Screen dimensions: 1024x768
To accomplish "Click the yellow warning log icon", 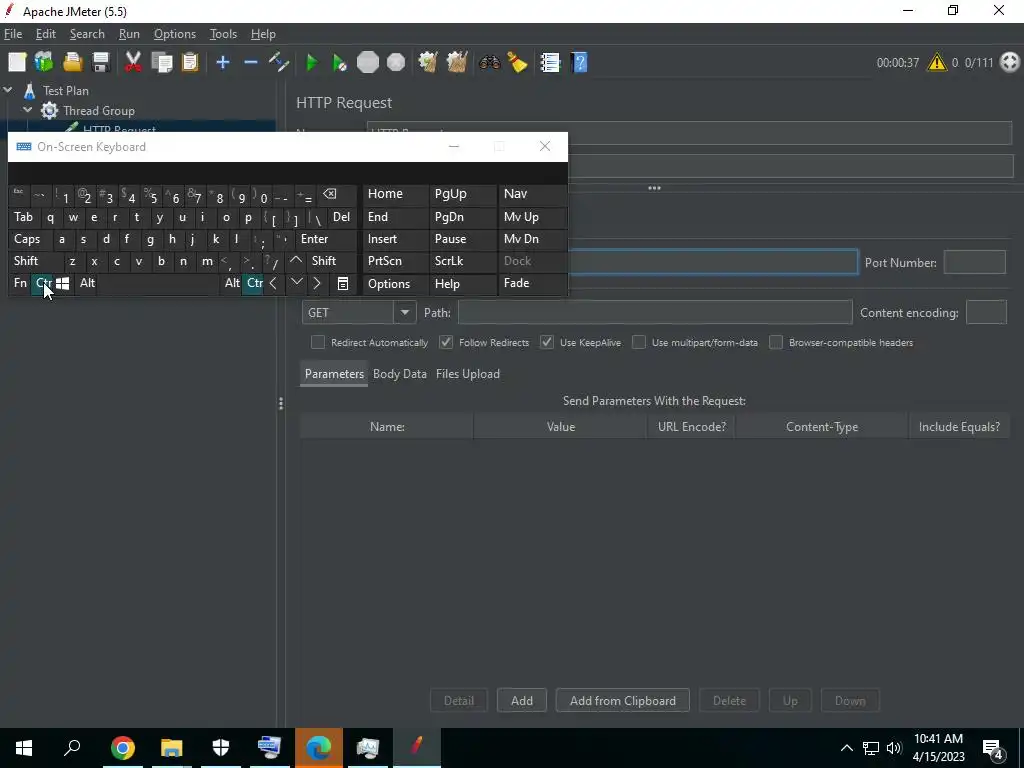I will coord(936,63).
